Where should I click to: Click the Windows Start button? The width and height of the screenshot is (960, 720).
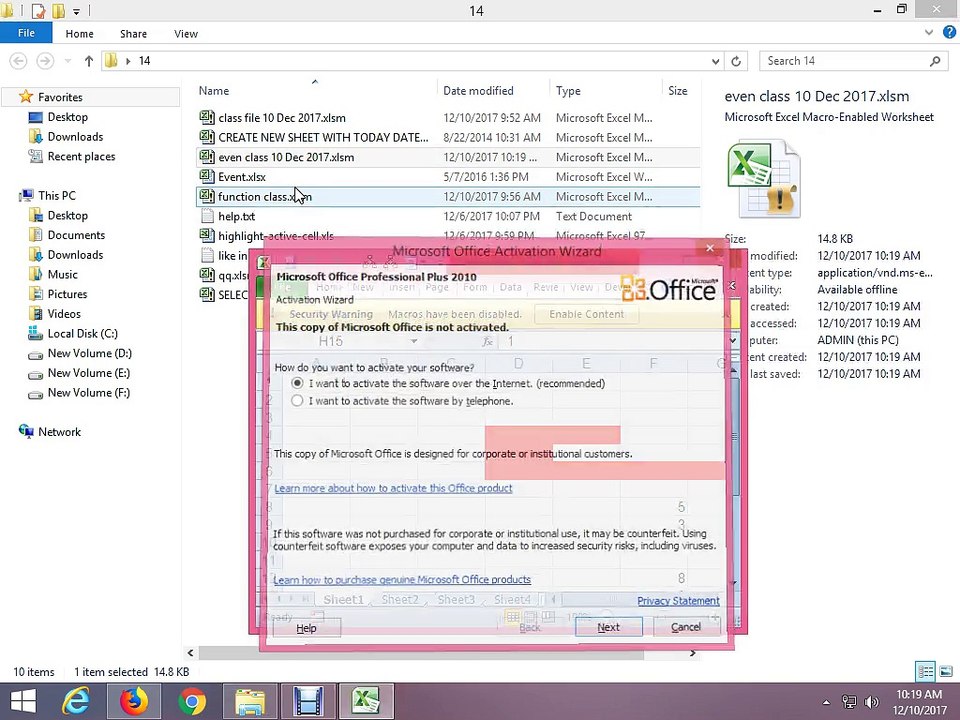(23, 701)
